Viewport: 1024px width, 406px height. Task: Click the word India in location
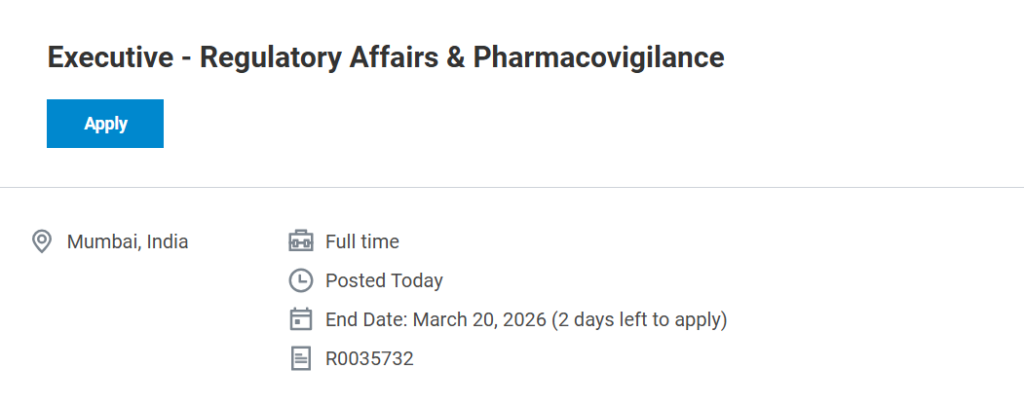(167, 241)
